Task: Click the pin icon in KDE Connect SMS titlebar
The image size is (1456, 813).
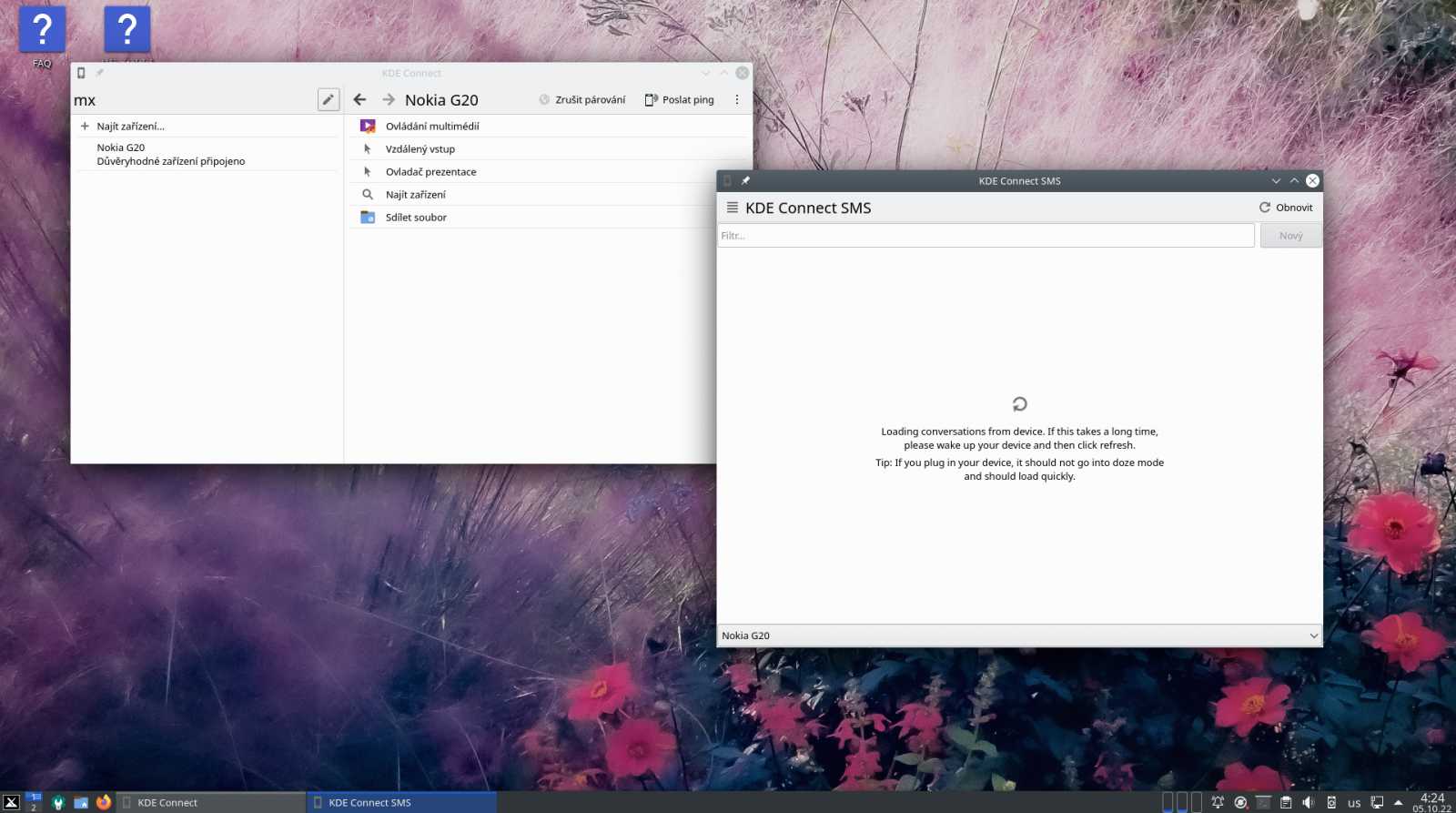Action: pyautogui.click(x=745, y=180)
